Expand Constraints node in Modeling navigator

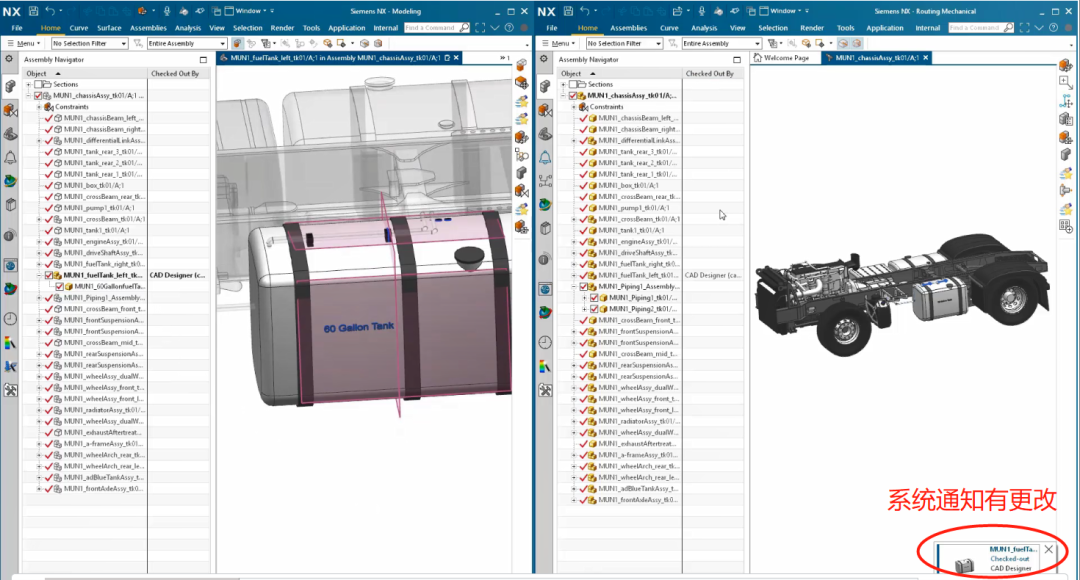(39, 107)
